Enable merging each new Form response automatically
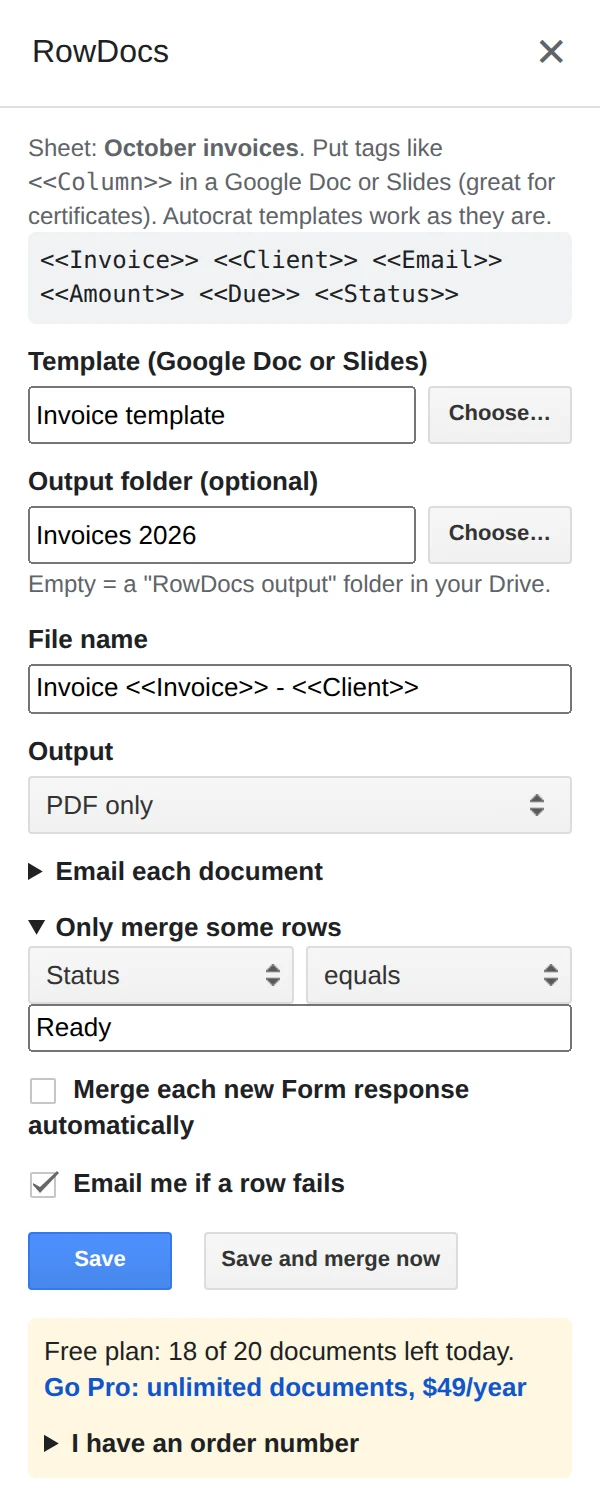 pos(43,1090)
